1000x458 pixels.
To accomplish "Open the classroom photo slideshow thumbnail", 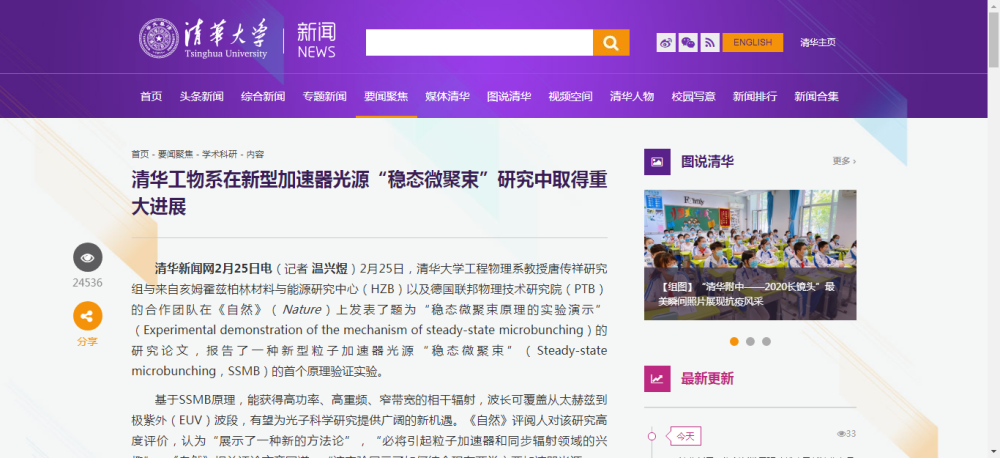I will 750,255.
